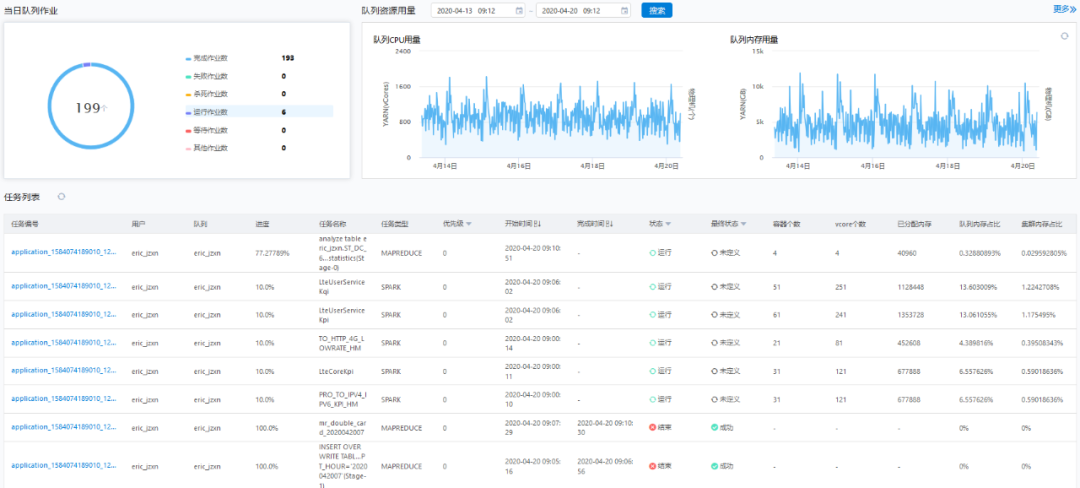Viewport: 1080px width, 488px height.
Task: Click 运行 status icon in LteCoreKpi row
Action: [x=652, y=371]
